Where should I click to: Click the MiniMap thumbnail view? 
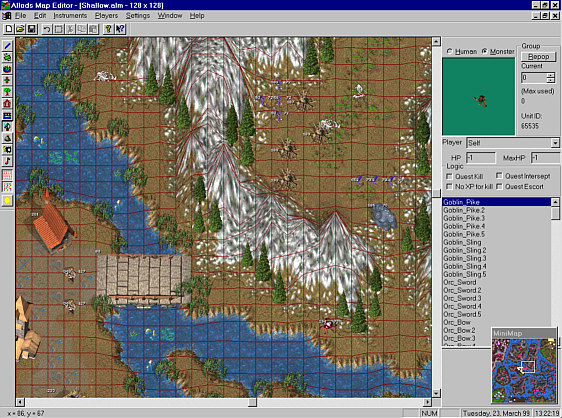coord(524,370)
